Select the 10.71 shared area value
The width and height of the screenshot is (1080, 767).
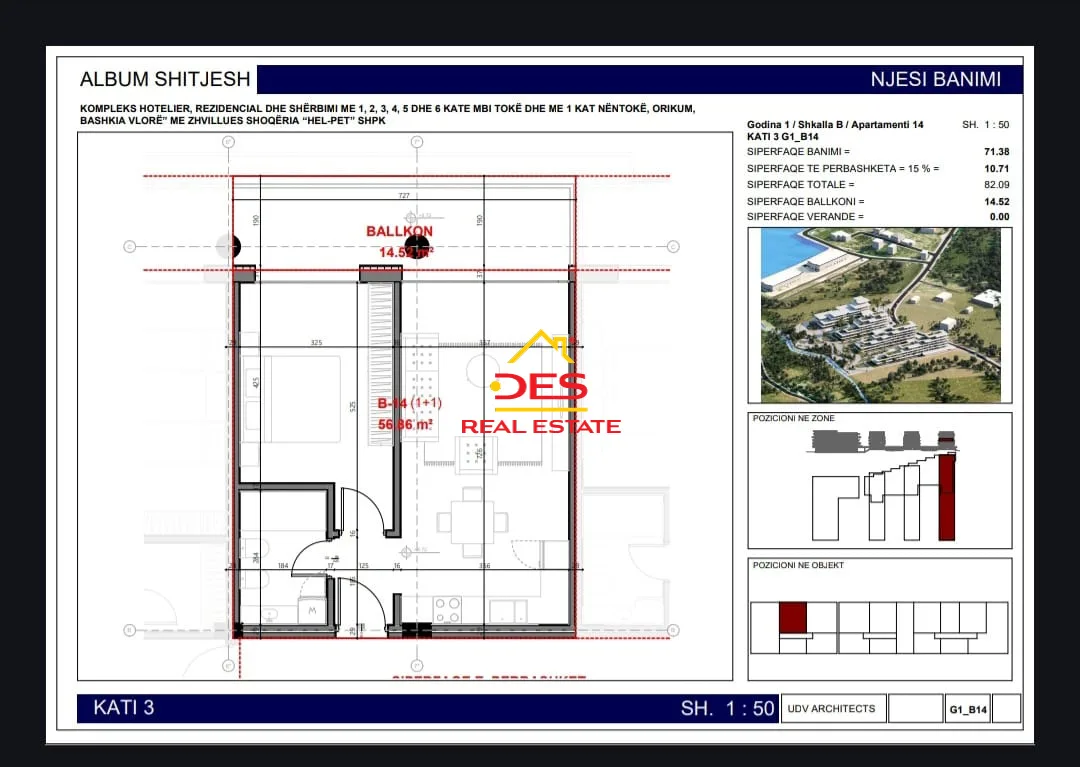[x=997, y=169]
